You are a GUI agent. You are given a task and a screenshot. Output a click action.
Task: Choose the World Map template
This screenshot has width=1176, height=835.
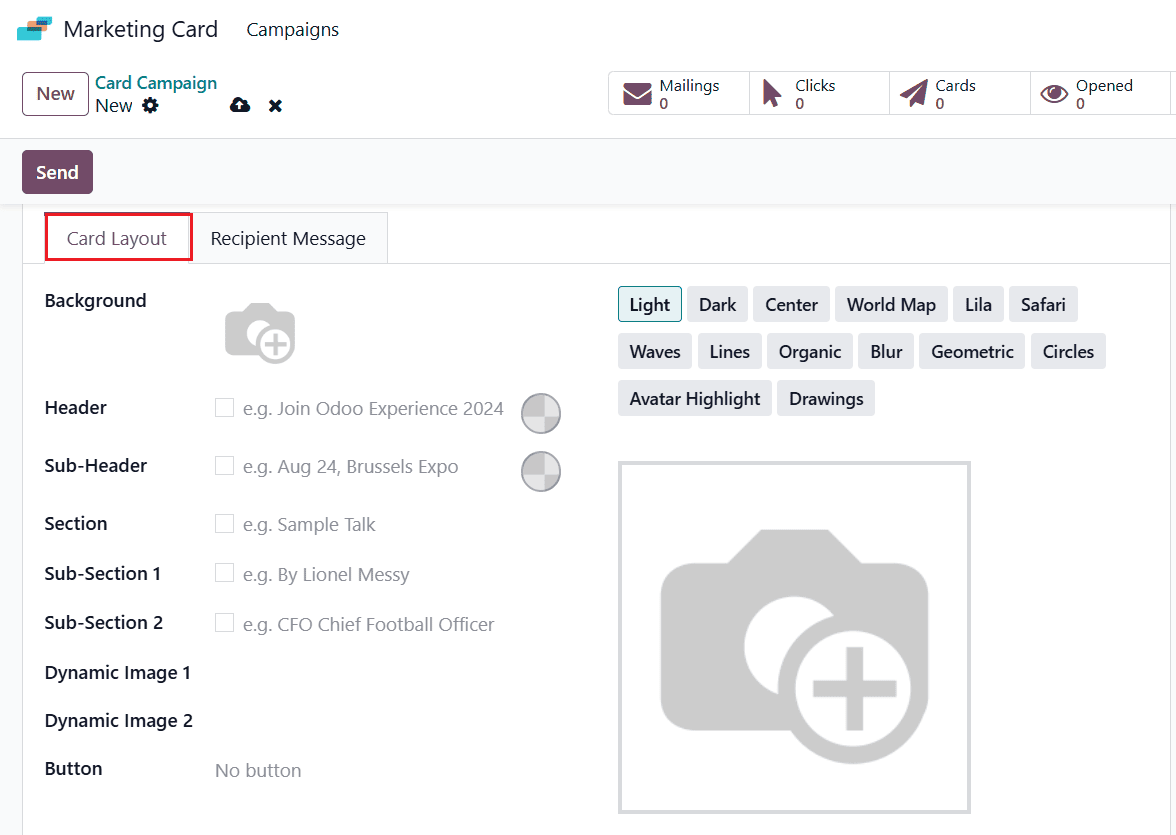[x=891, y=304]
